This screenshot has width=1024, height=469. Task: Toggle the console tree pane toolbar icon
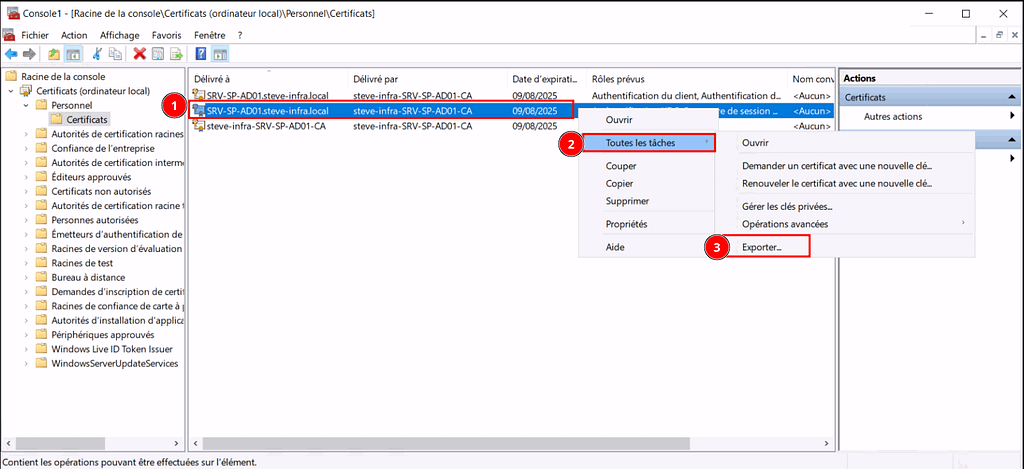click(74, 54)
